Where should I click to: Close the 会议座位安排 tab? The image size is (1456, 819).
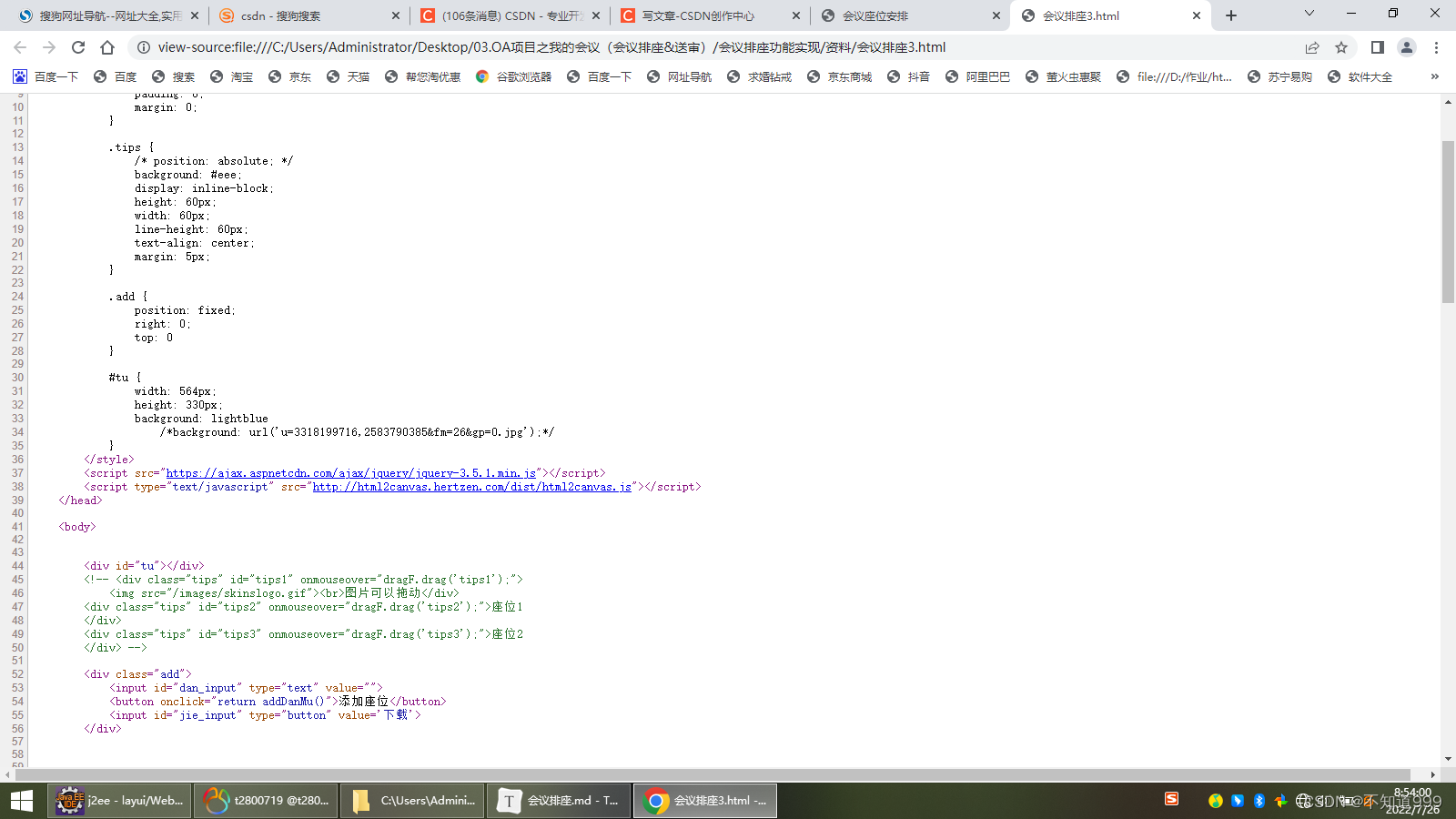(996, 15)
